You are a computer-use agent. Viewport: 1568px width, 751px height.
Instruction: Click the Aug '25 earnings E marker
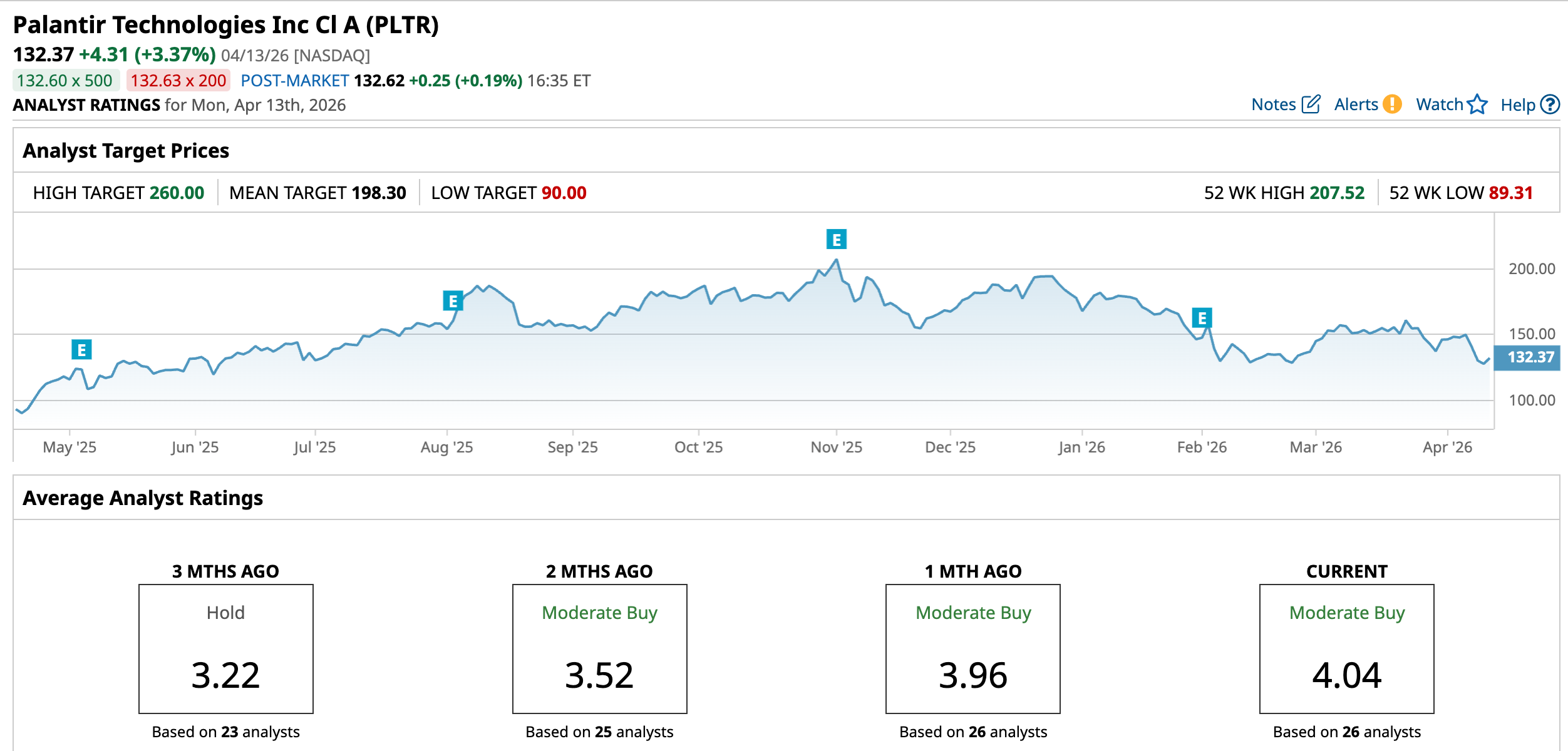pos(453,301)
